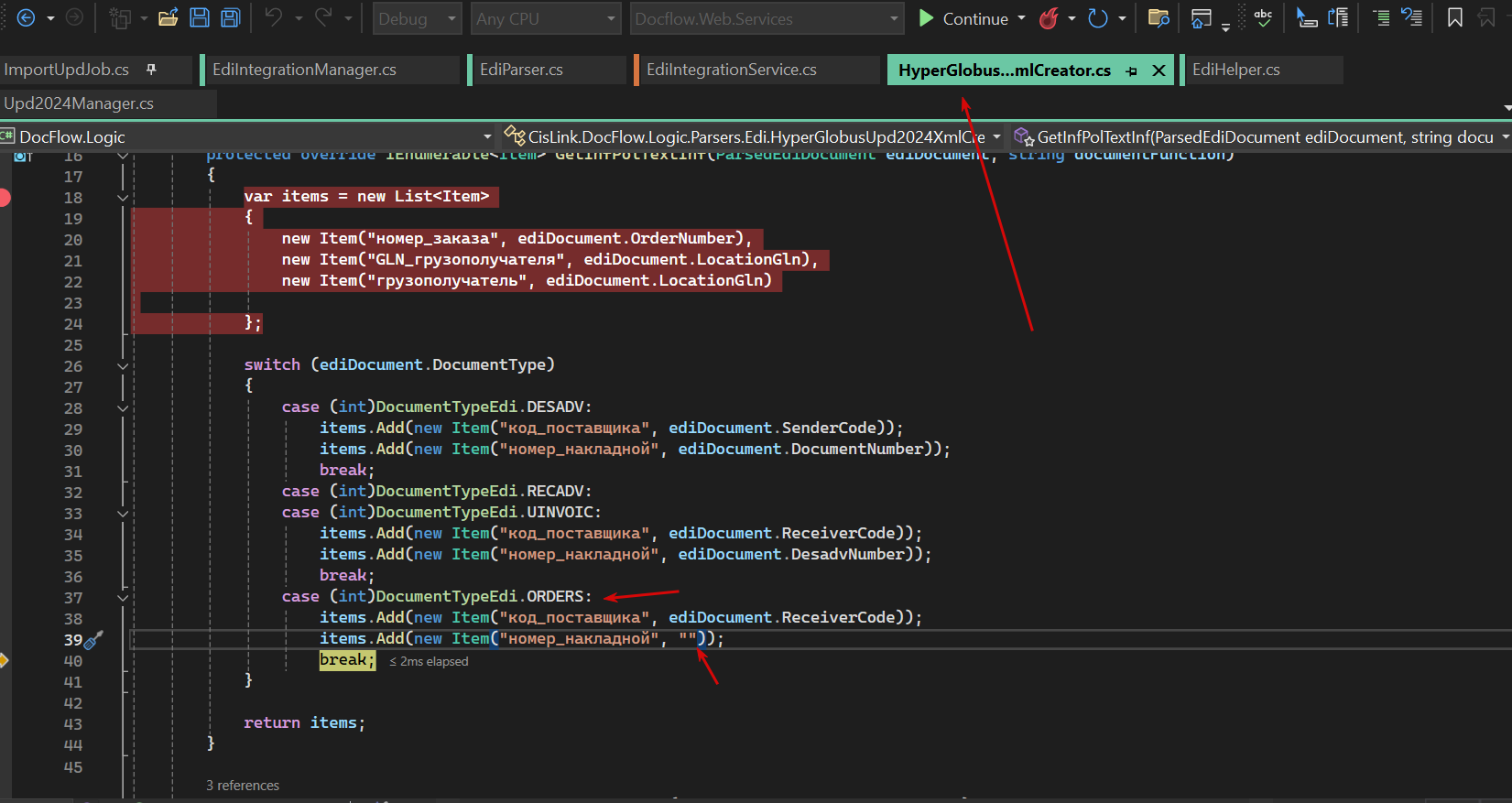Image resolution: width=1512 pixels, height=803 pixels.
Task: Click the Save All double-floppy icon
Action: click(x=231, y=18)
